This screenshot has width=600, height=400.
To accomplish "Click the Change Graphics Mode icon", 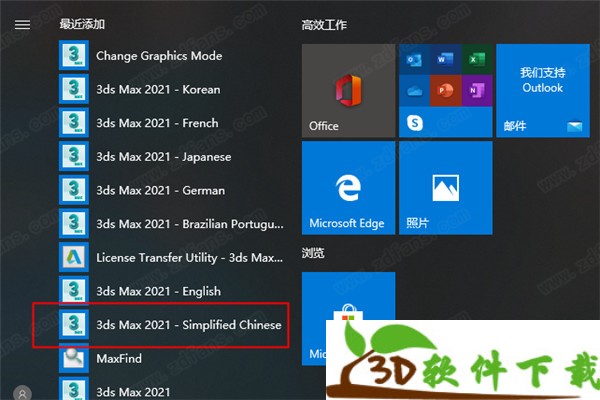I will 74,56.
